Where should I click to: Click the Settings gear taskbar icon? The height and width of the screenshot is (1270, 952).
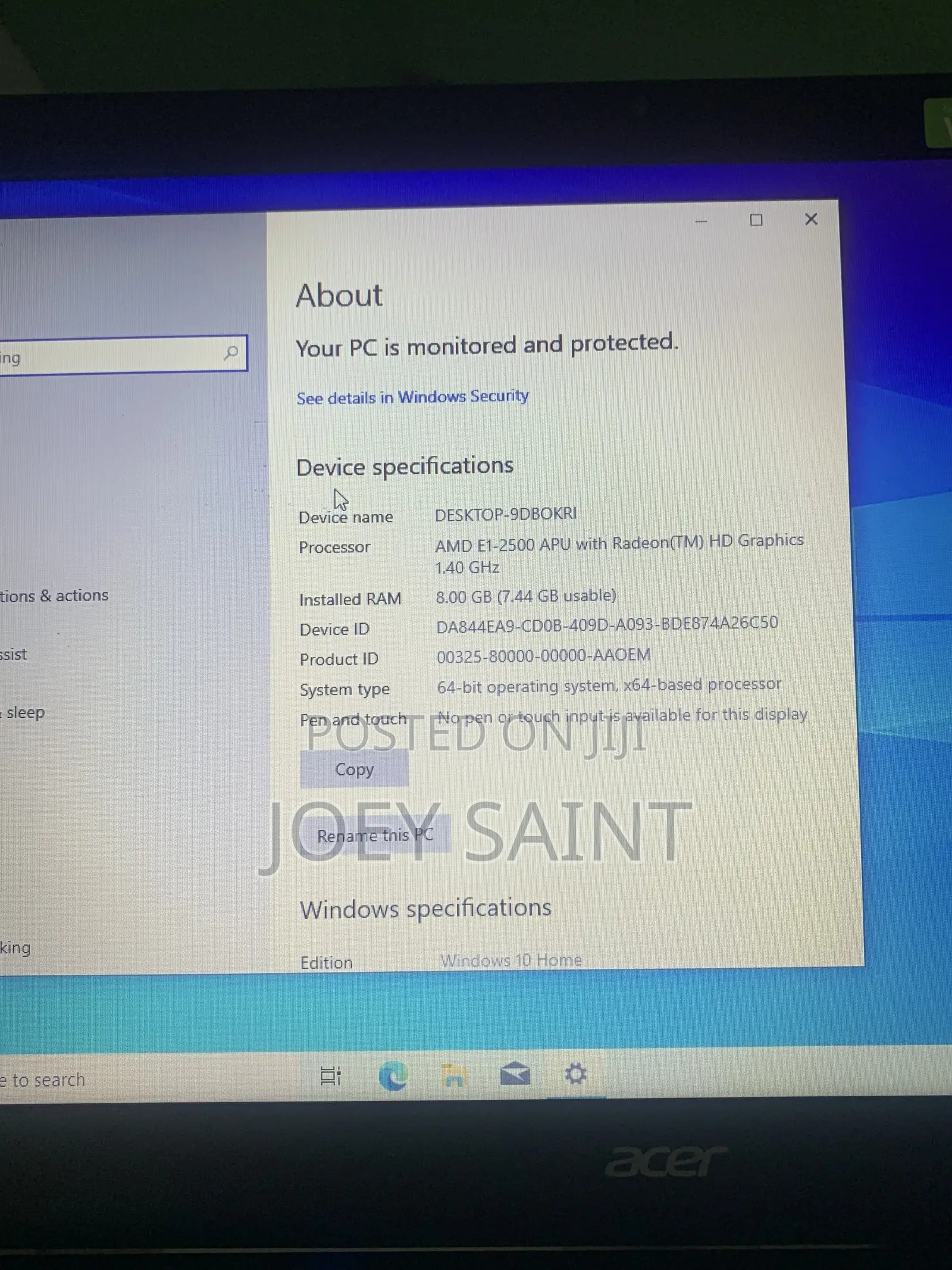(575, 1074)
